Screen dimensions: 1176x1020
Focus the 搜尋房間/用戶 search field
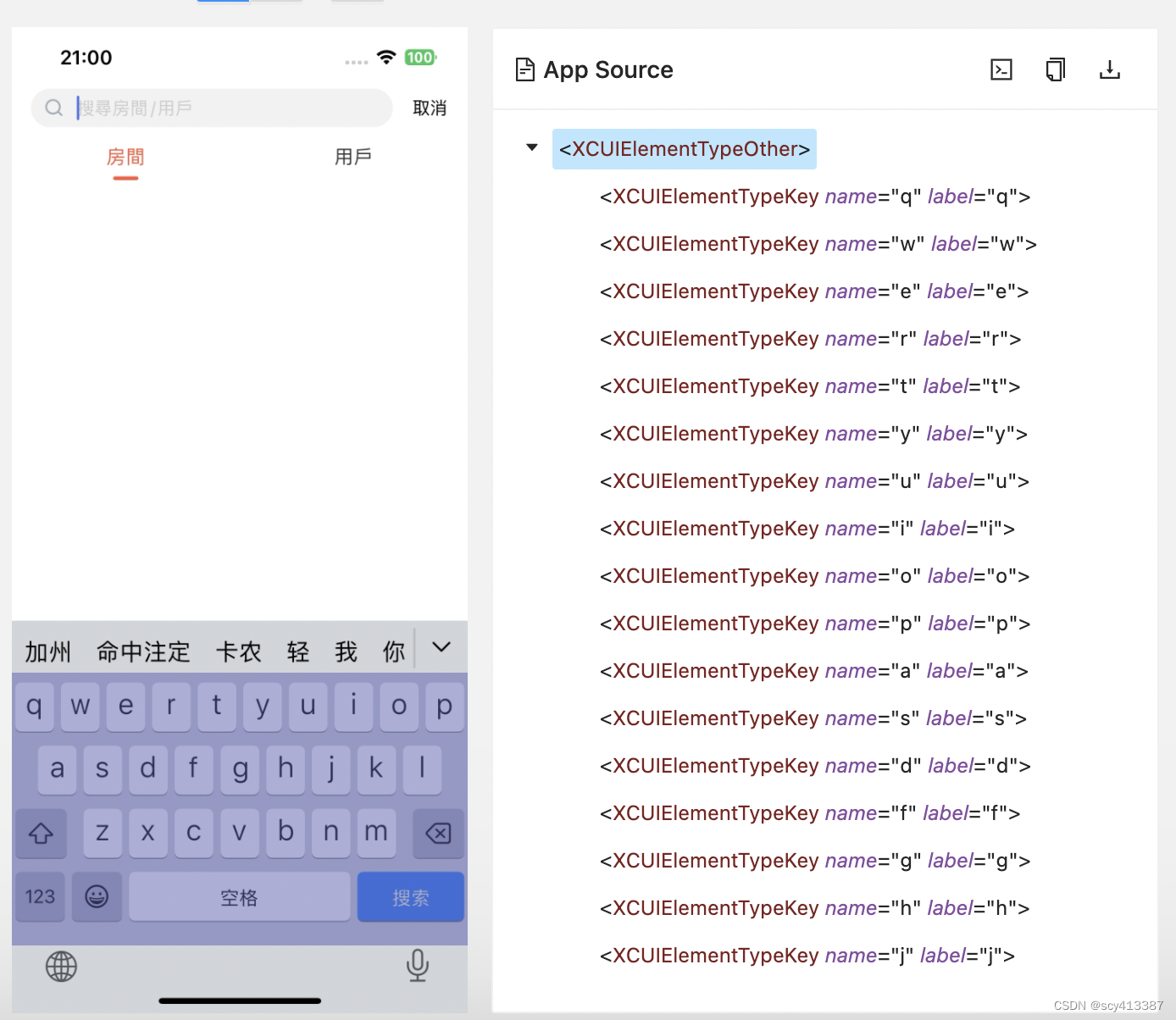tap(212, 108)
